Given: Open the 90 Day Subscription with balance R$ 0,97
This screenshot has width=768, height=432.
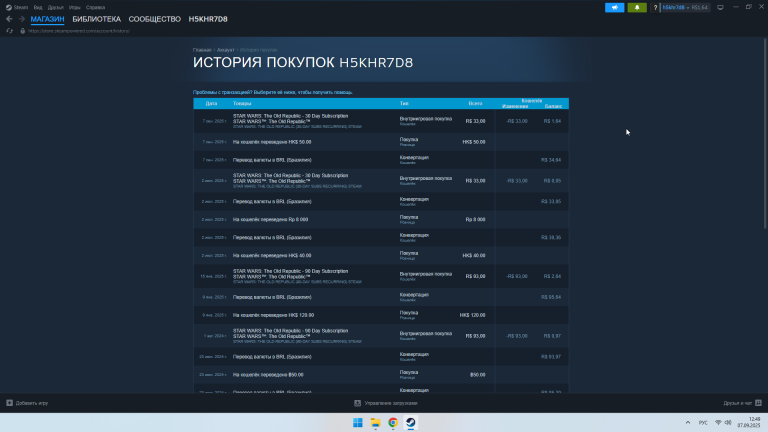Looking at the screenshot, I should (x=381, y=336).
